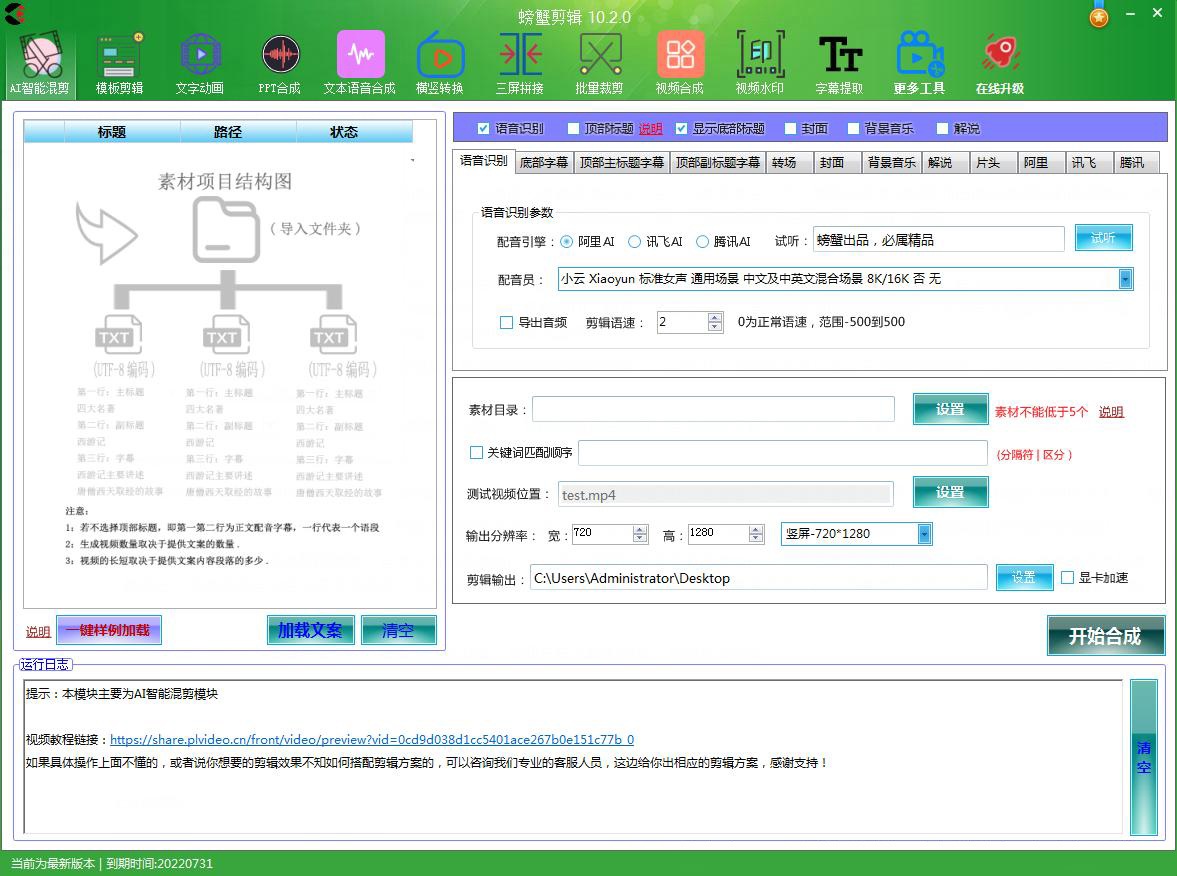Open the 视频水印 video watermark tool
The width and height of the screenshot is (1177, 876).
(760, 62)
